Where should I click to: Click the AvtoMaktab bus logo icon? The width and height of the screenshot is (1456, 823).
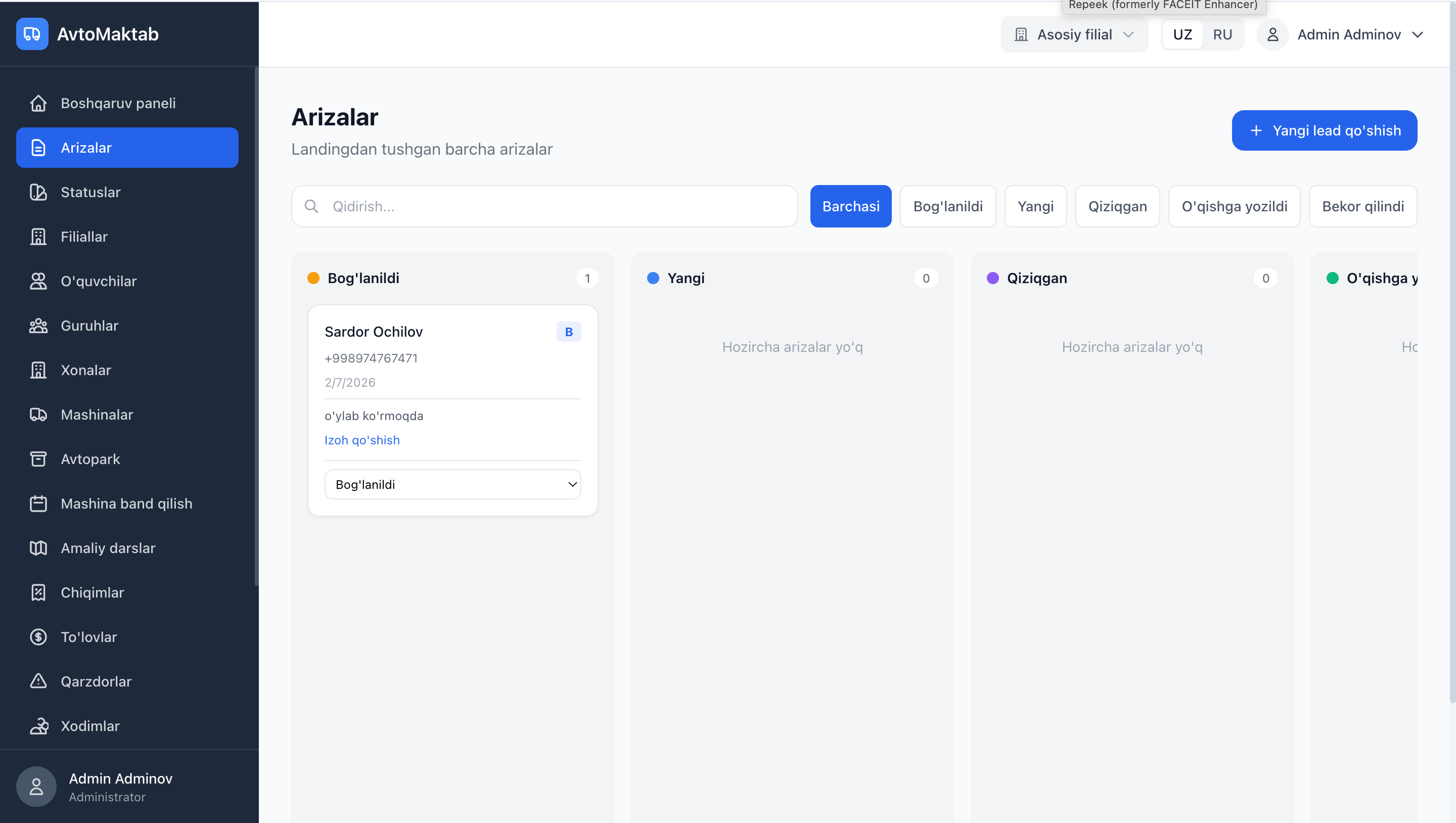click(x=32, y=34)
